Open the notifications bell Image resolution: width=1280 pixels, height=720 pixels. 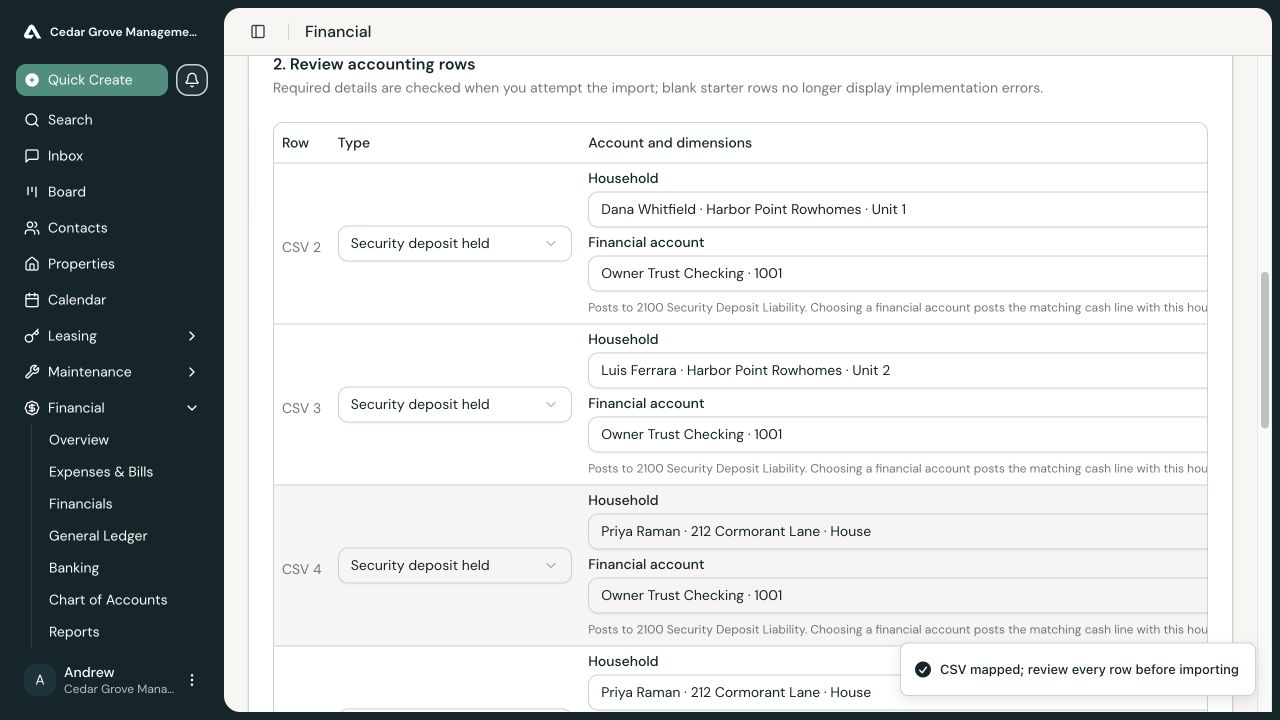coord(192,80)
